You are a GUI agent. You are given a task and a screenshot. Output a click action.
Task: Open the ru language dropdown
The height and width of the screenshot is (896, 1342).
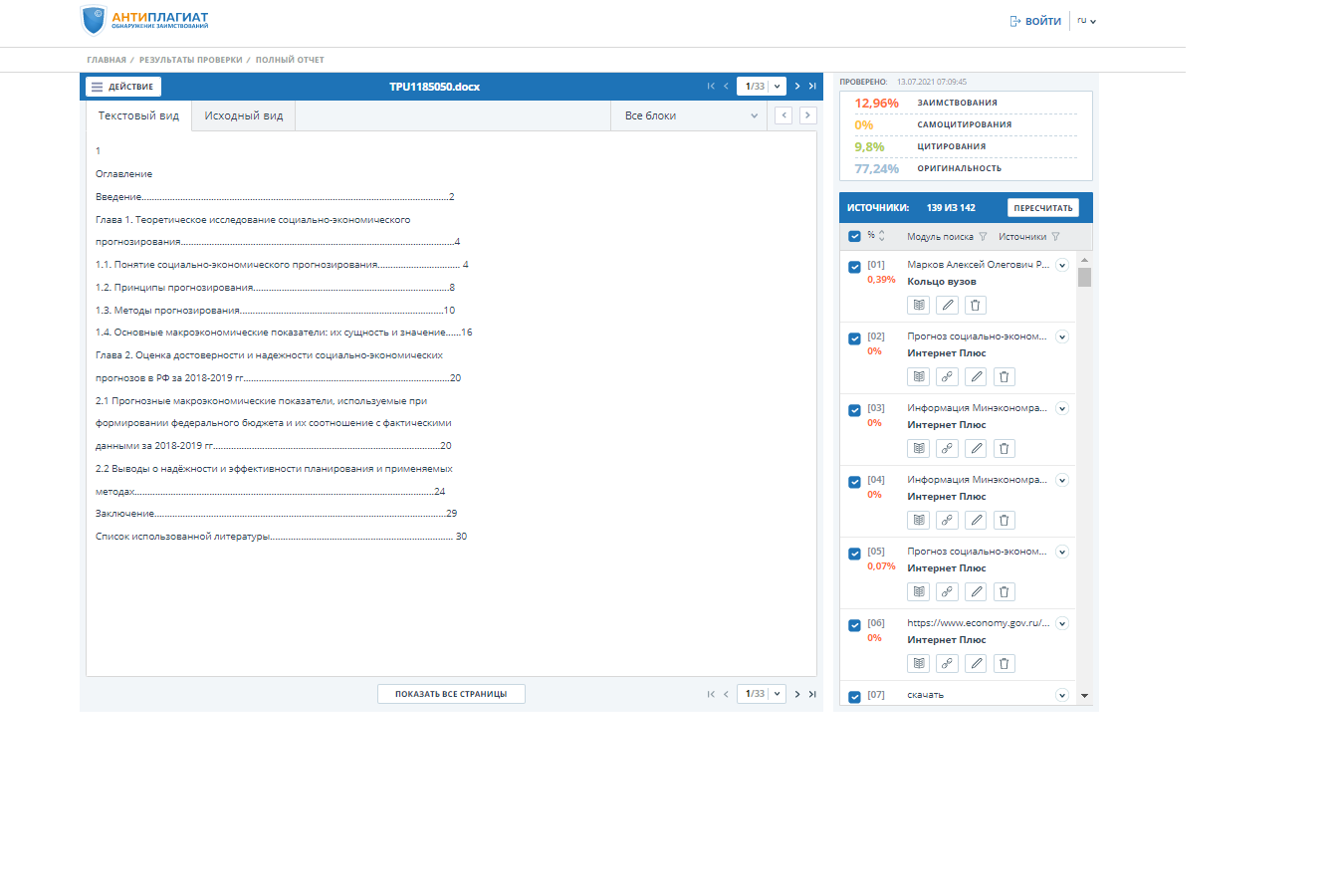(1086, 21)
